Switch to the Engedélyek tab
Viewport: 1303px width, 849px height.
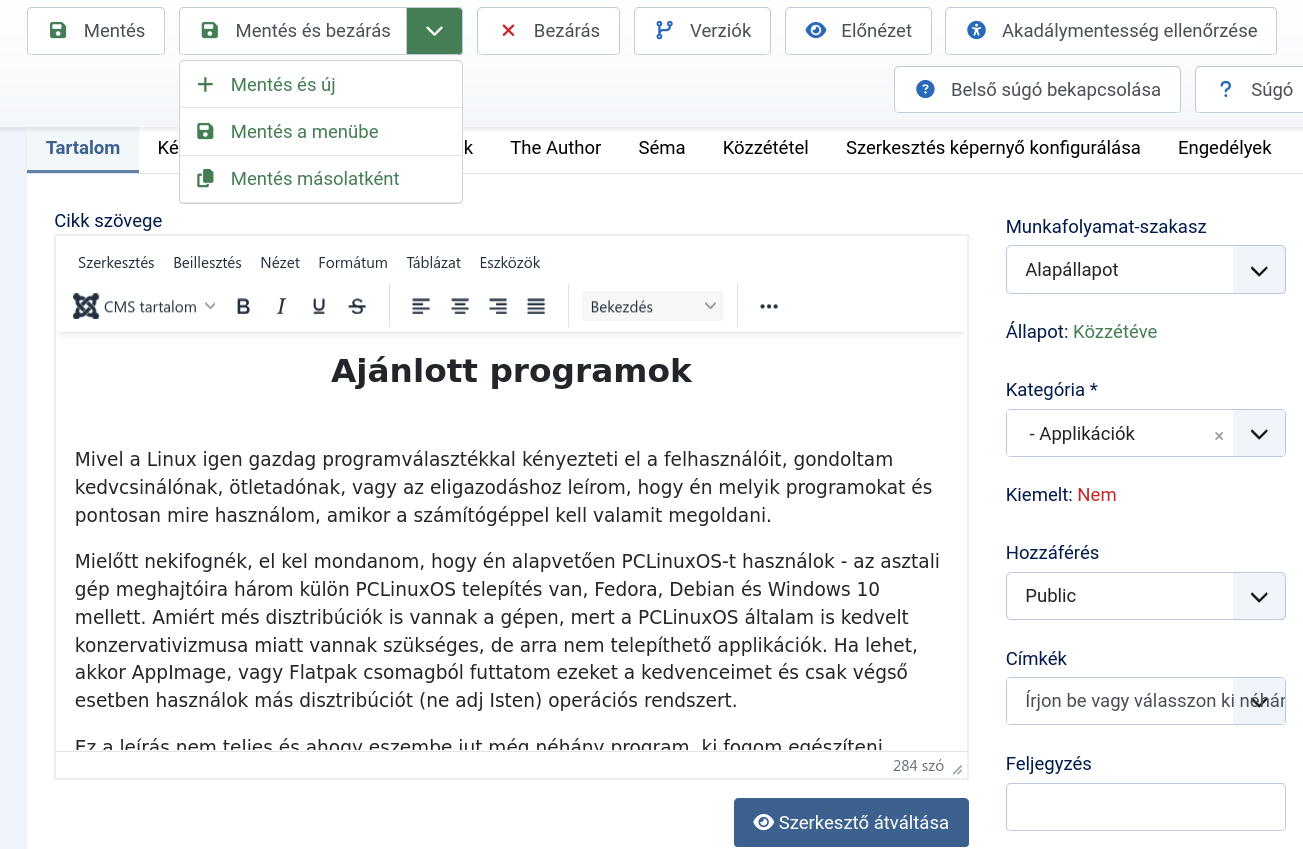(x=1225, y=148)
